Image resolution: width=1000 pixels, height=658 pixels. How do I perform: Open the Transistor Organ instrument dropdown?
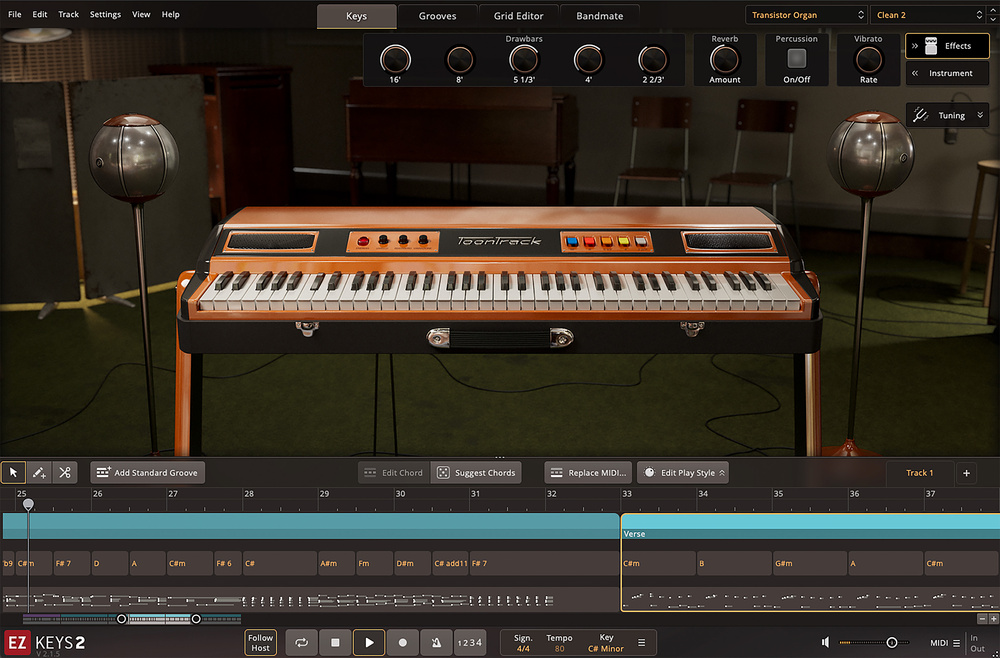pos(807,15)
